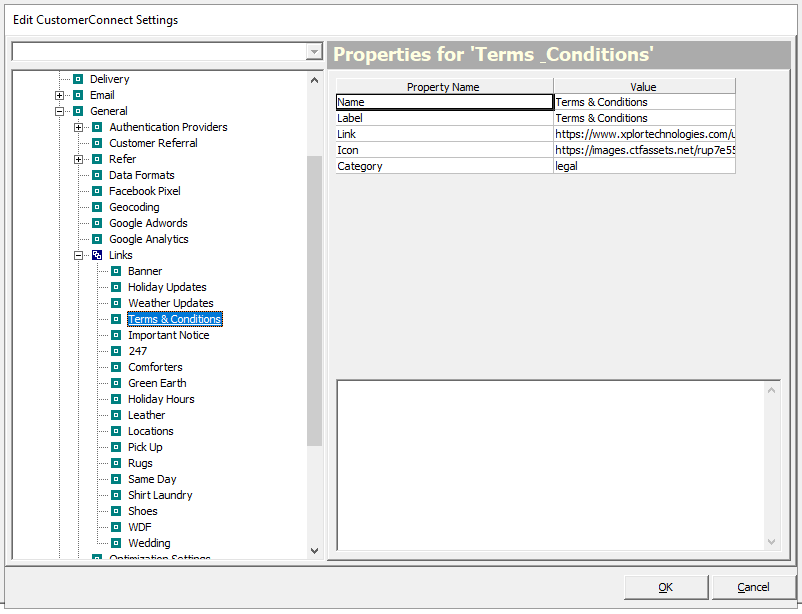Click the Green Earth node icon
Viewport: 802px width, 614px height.
[116, 383]
